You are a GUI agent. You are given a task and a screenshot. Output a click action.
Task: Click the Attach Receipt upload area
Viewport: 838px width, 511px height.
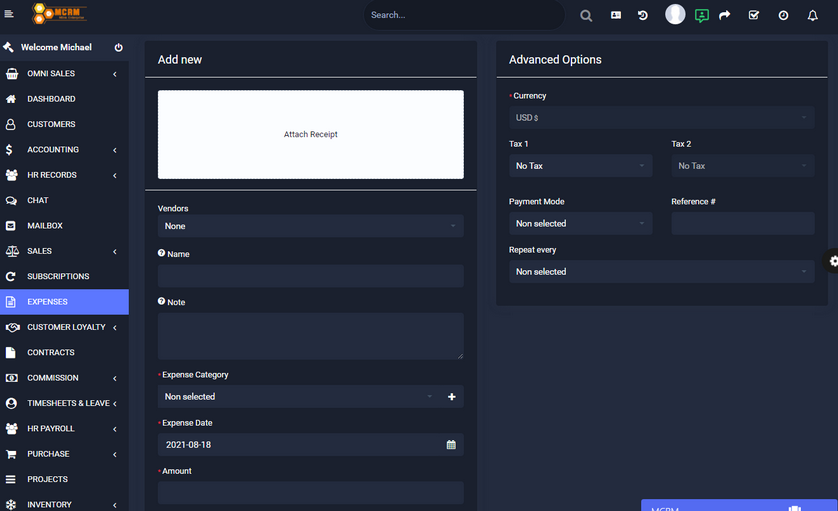pos(310,134)
